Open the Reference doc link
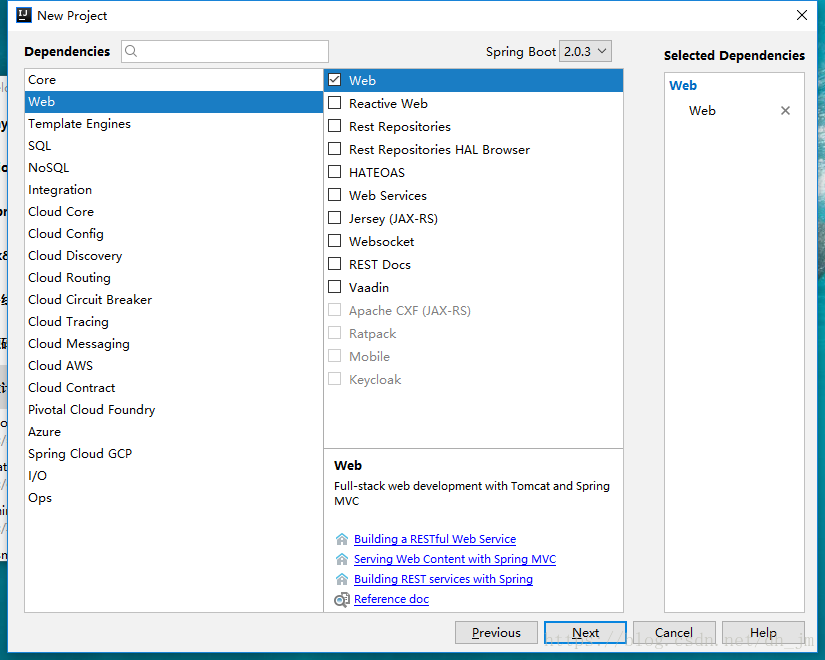825x660 pixels. click(391, 599)
